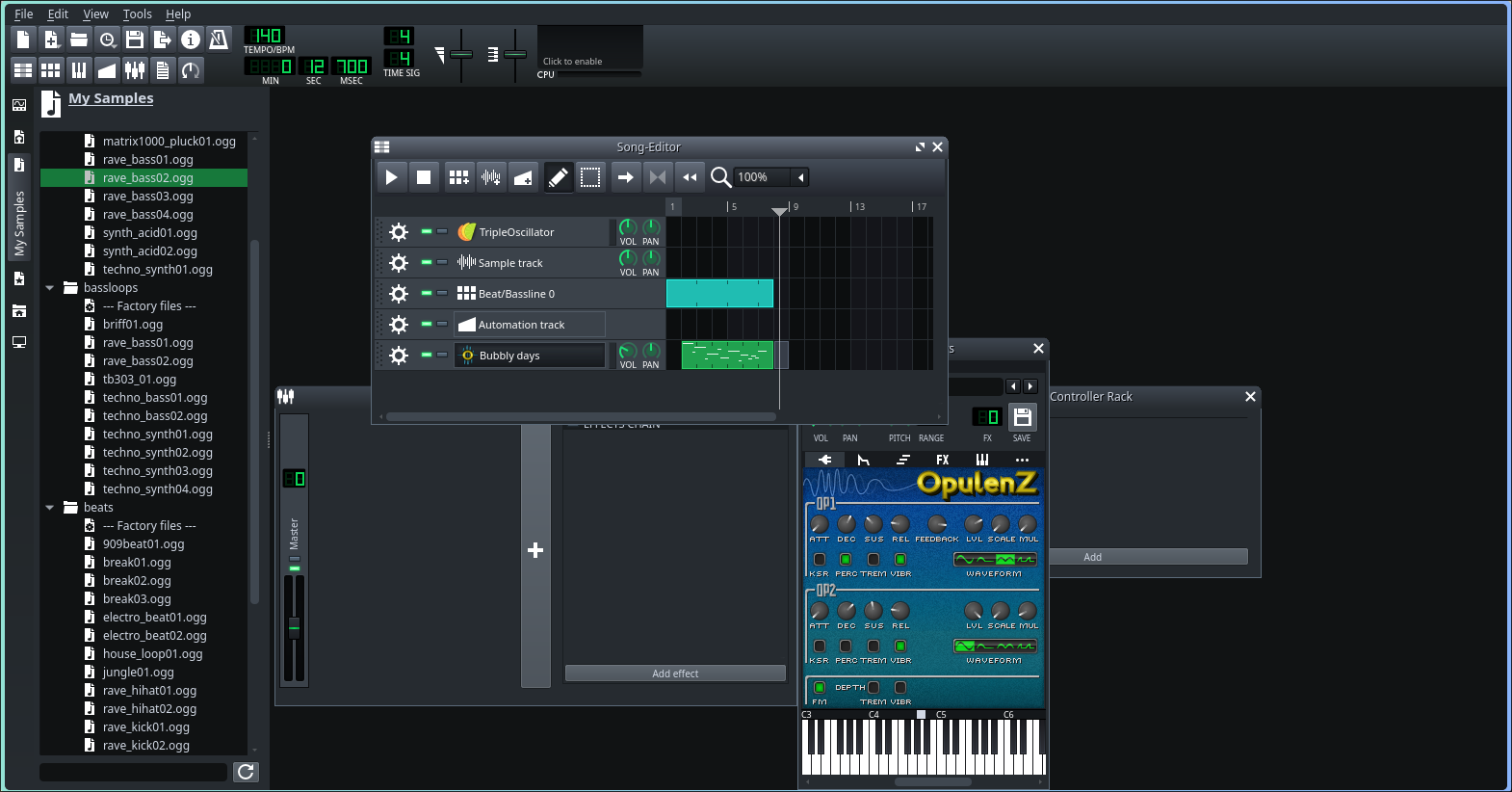Open the TripleOscillator track settings gear
The image size is (1512, 792).
coord(399,232)
